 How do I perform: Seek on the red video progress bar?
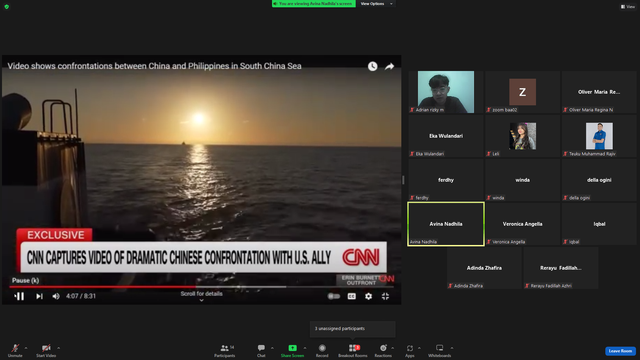point(202,287)
